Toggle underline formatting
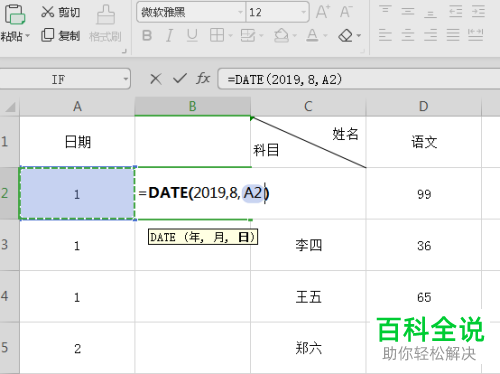The image size is (500, 374). click(x=192, y=35)
